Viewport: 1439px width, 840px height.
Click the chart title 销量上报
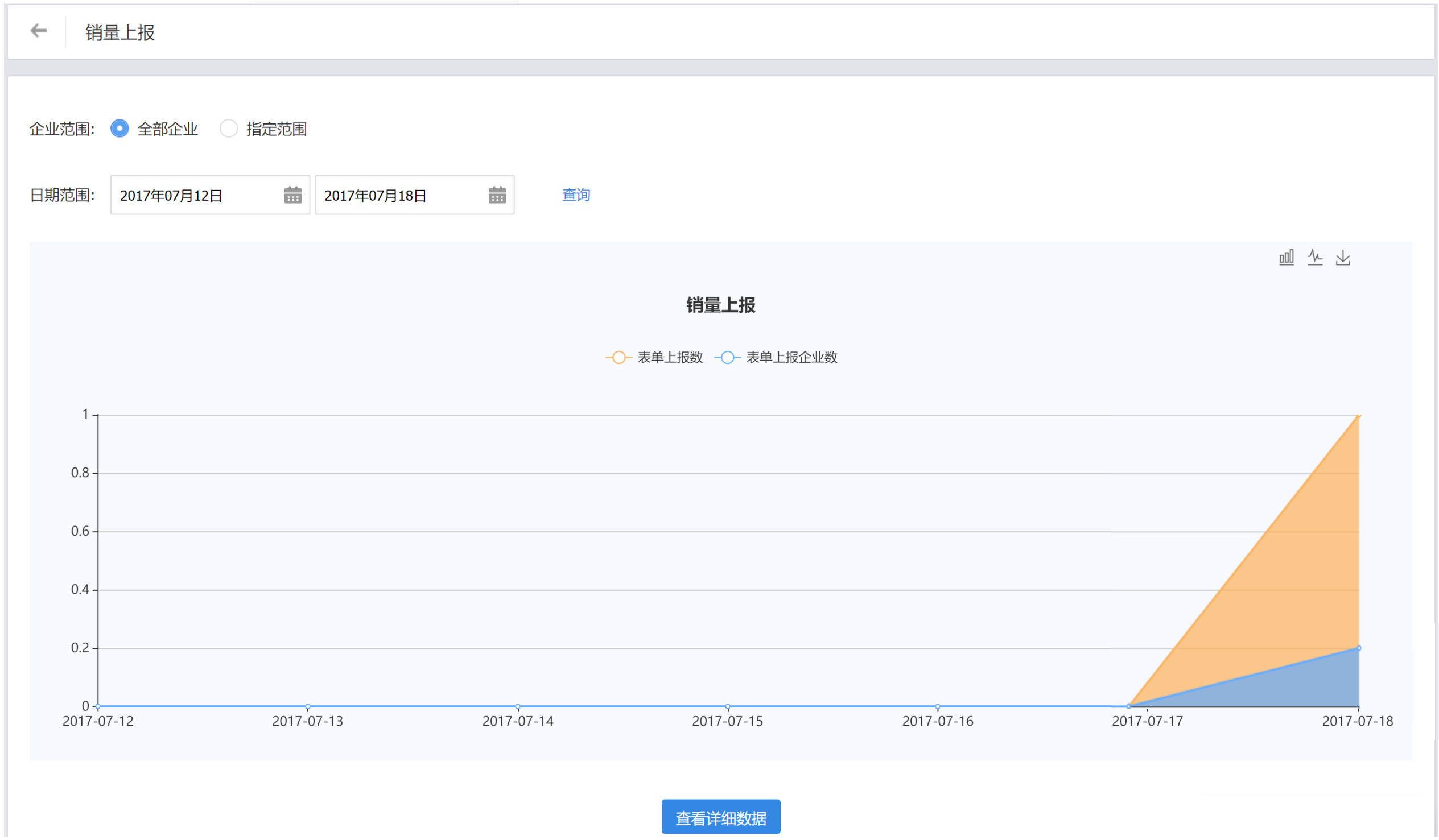coord(721,305)
